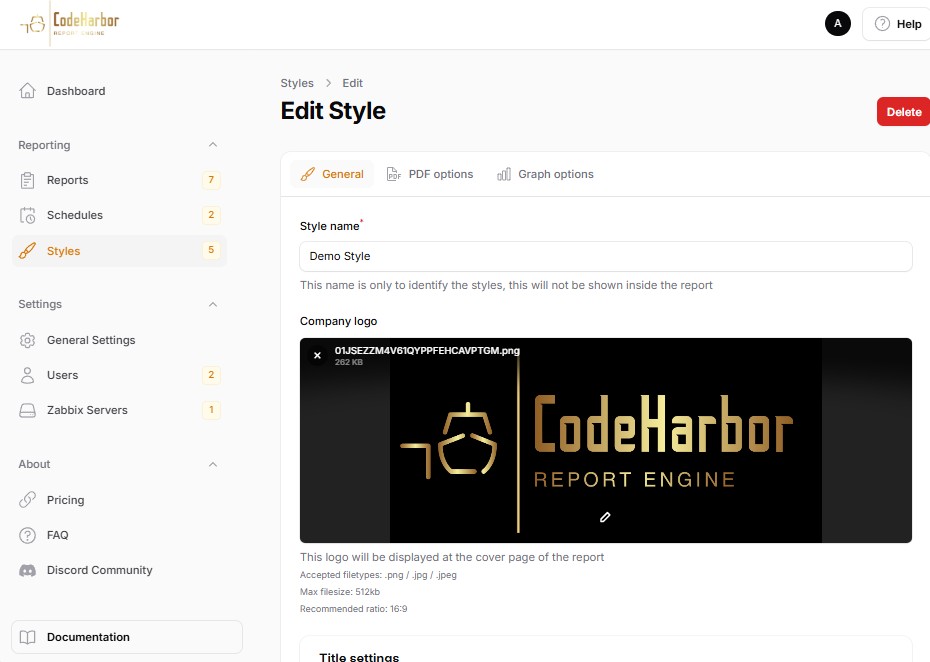The width and height of the screenshot is (930, 662).
Task: Click the breadcrumb chevron separator
Action: (x=328, y=83)
